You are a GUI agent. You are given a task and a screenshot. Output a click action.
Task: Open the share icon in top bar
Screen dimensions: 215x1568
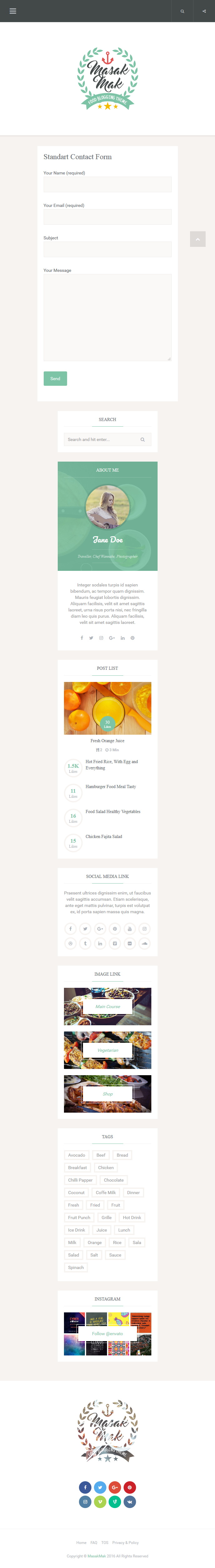pyautogui.click(x=204, y=11)
